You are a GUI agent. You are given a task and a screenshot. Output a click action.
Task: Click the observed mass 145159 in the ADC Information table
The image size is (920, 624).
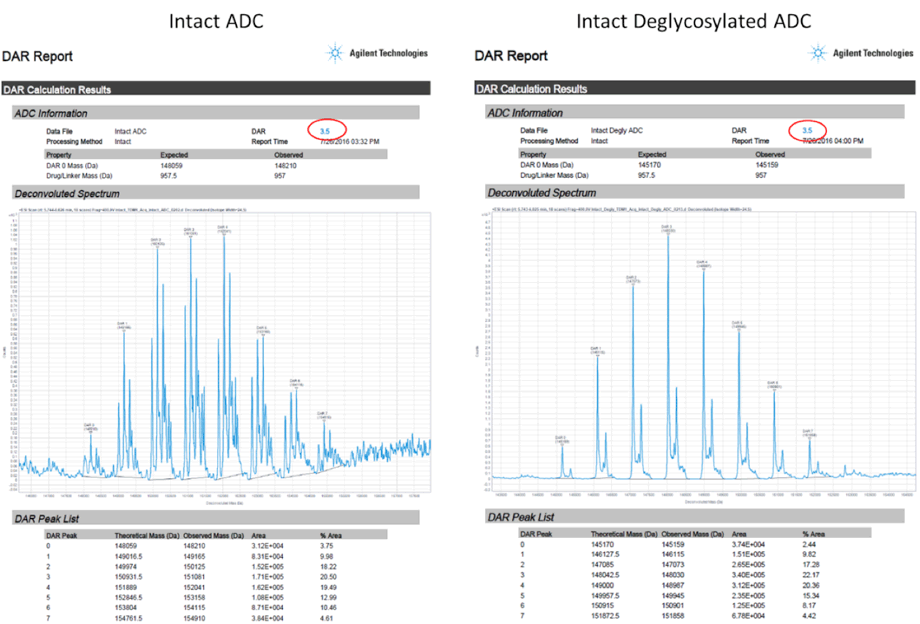[x=768, y=165]
